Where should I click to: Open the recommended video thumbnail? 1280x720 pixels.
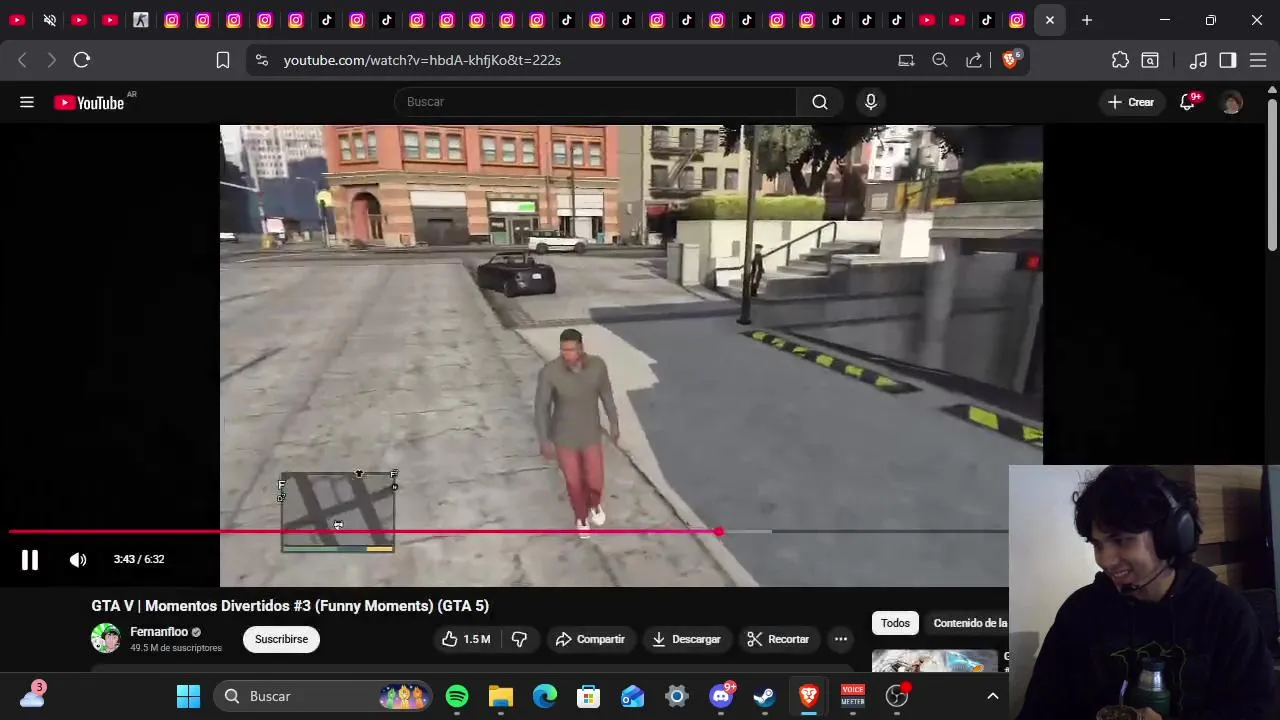click(x=935, y=661)
